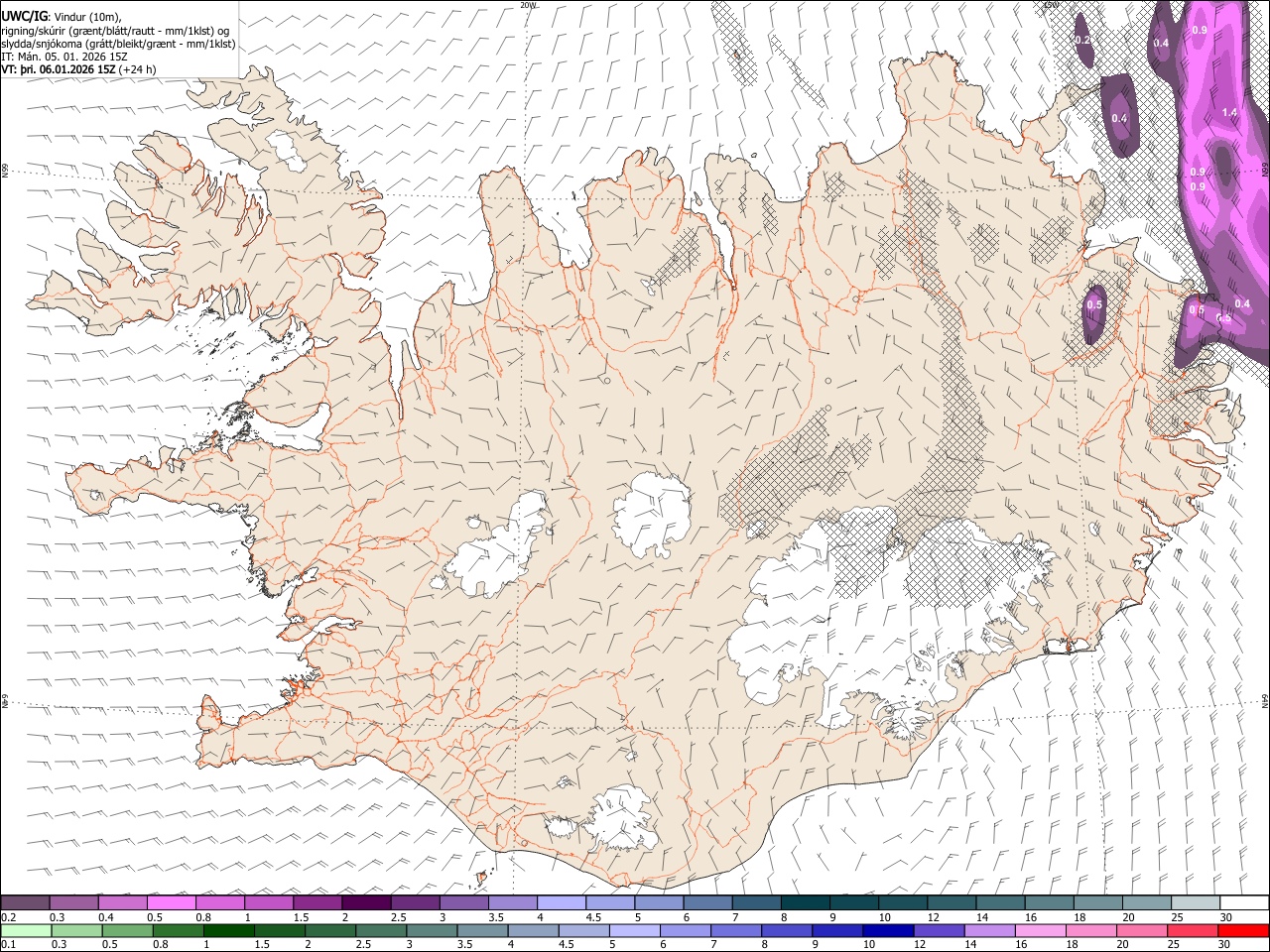Click the '4.5' label under the top legend row

(x=592, y=917)
